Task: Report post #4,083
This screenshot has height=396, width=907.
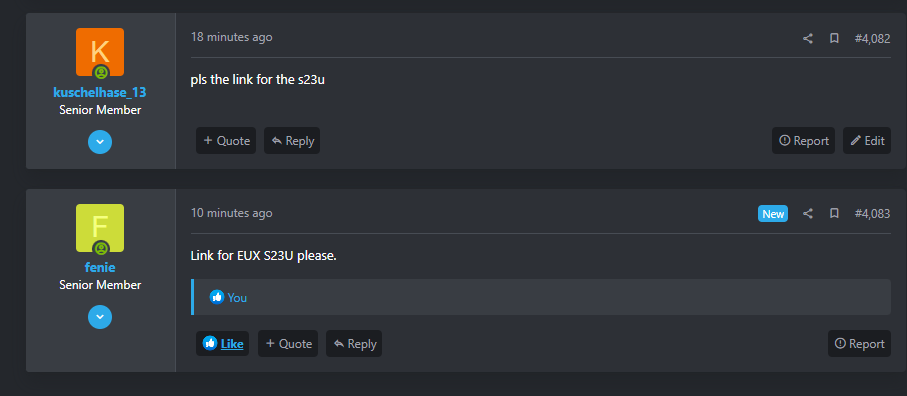Action: [x=860, y=343]
